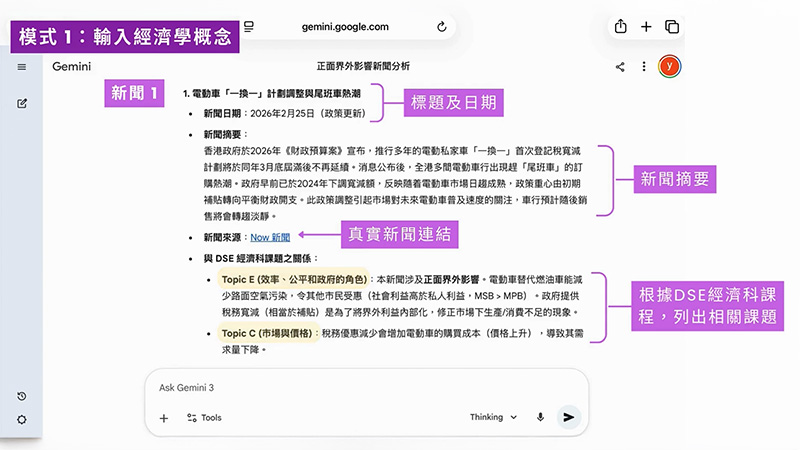Open the conversation three-dot options menu
Screen dimensions: 800x450
coord(644,66)
